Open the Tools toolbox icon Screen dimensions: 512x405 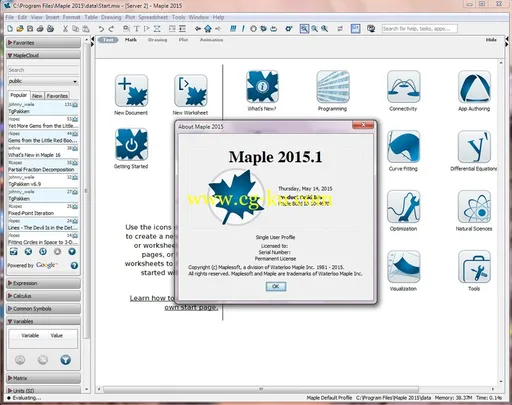[474, 267]
